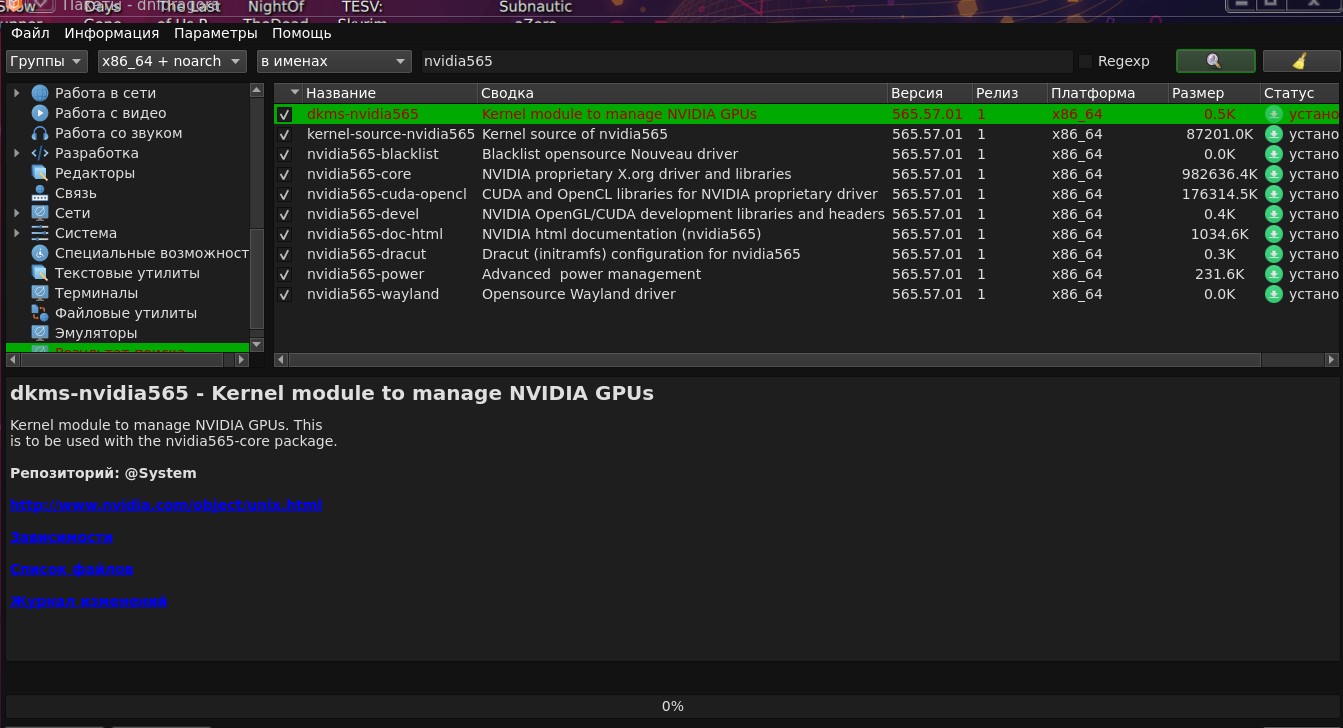The image size is (1343, 728).
Task: Click the status icon of nvidia565-dracut
Action: click(x=1274, y=254)
